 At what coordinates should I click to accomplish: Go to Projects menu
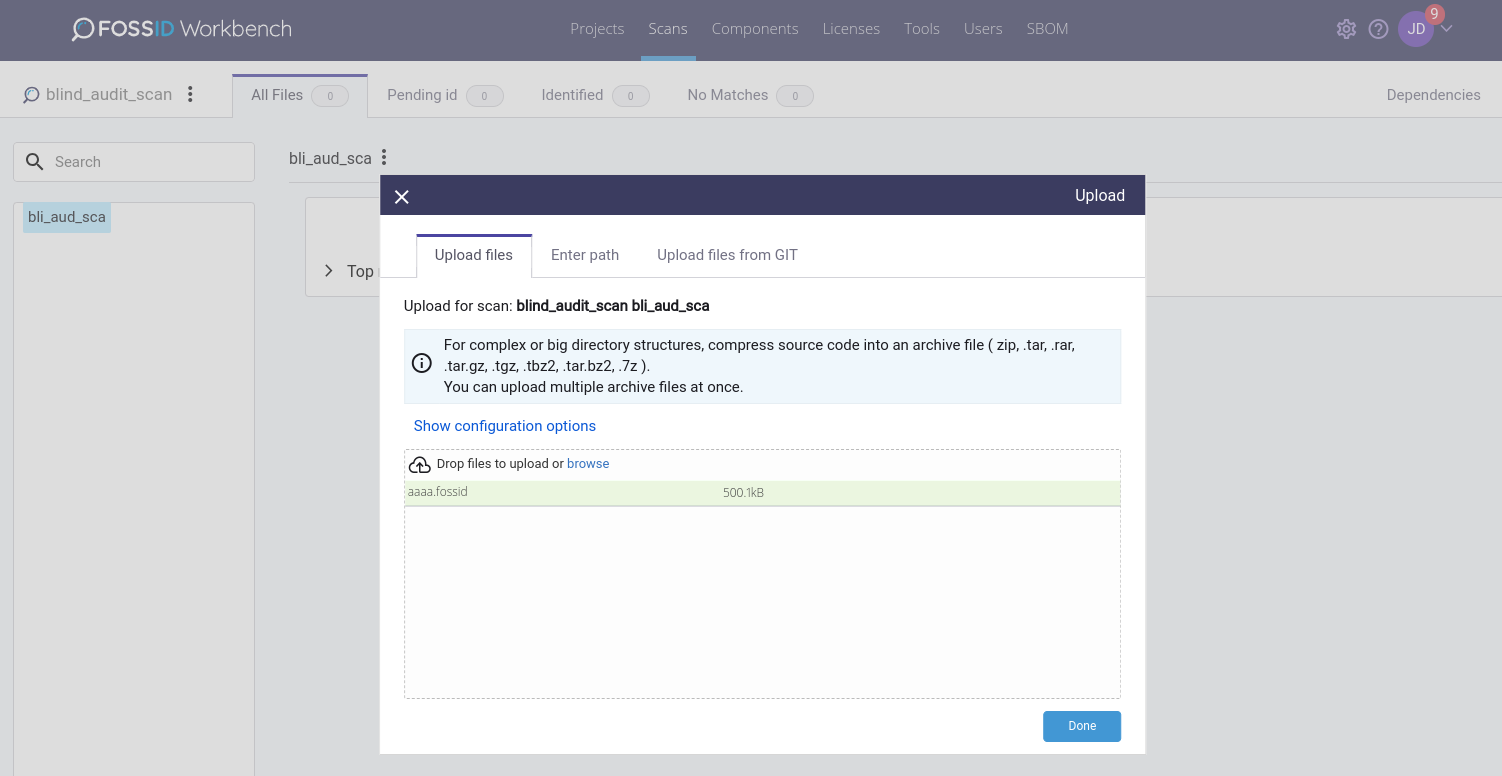(597, 29)
